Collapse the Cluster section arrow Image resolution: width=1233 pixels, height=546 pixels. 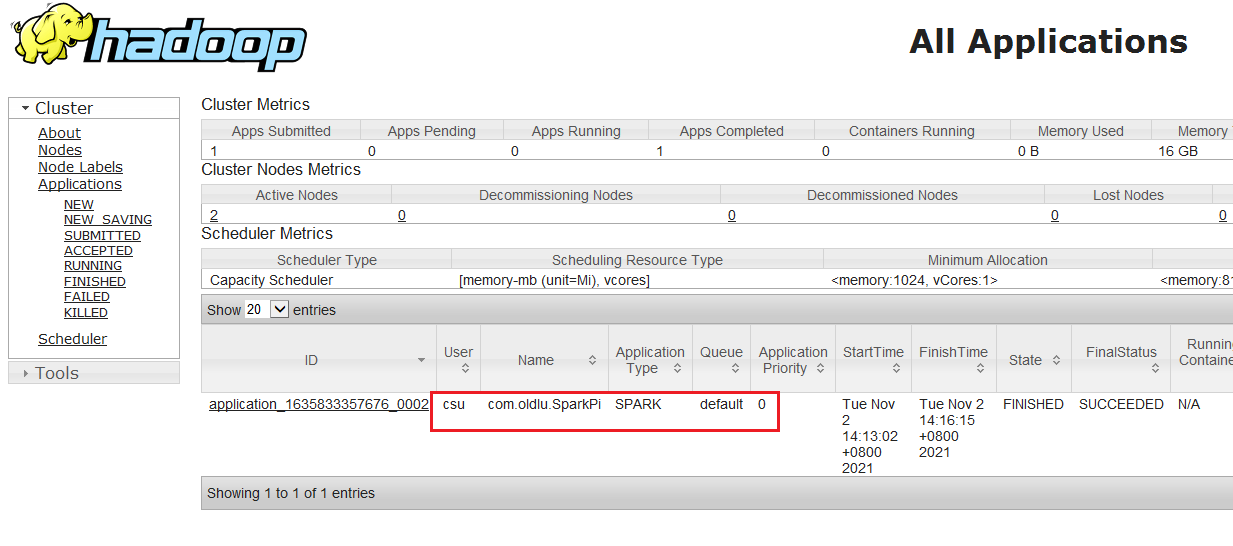[24, 109]
